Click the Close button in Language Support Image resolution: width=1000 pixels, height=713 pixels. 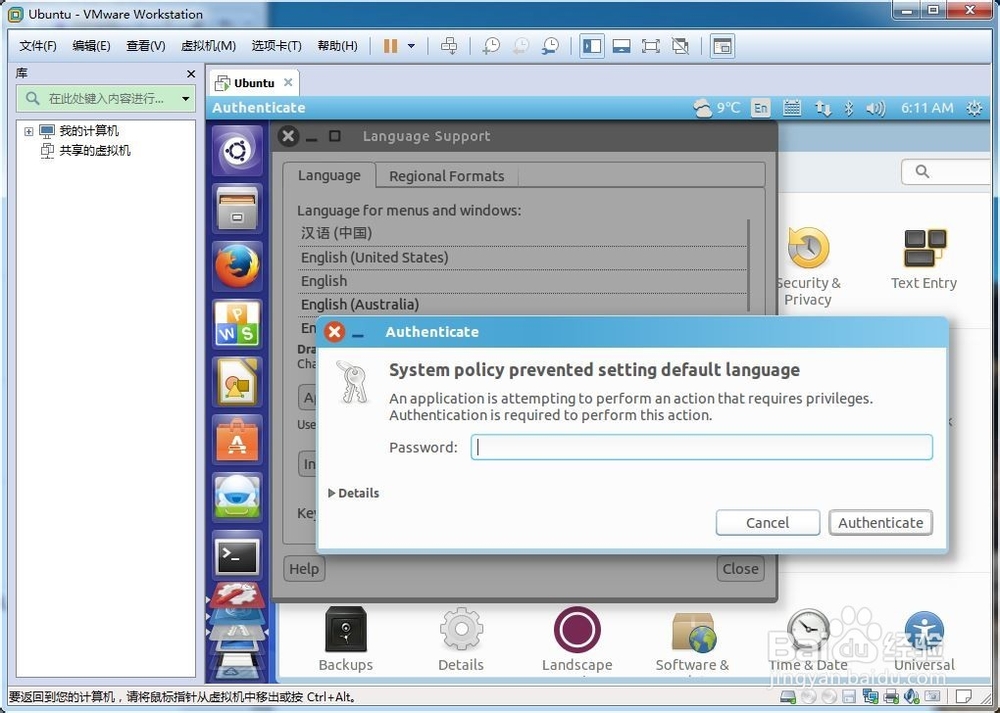pos(740,569)
